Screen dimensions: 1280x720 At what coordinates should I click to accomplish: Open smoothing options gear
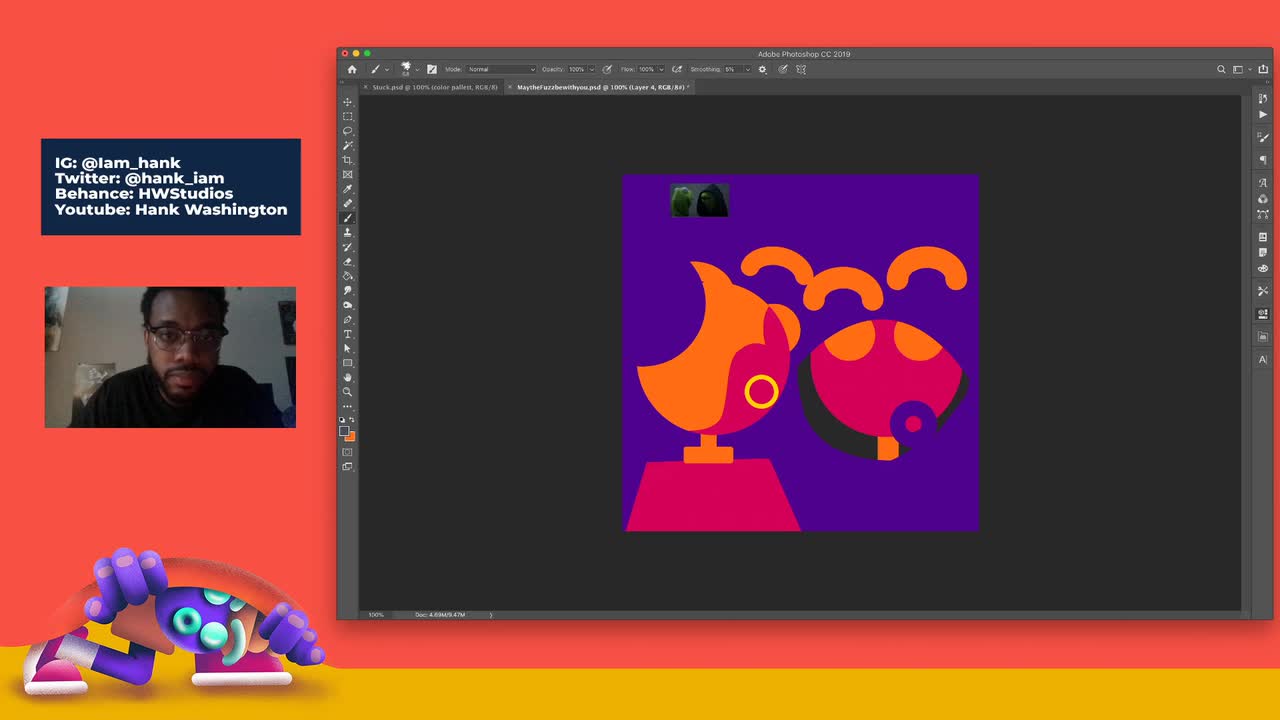[762, 70]
